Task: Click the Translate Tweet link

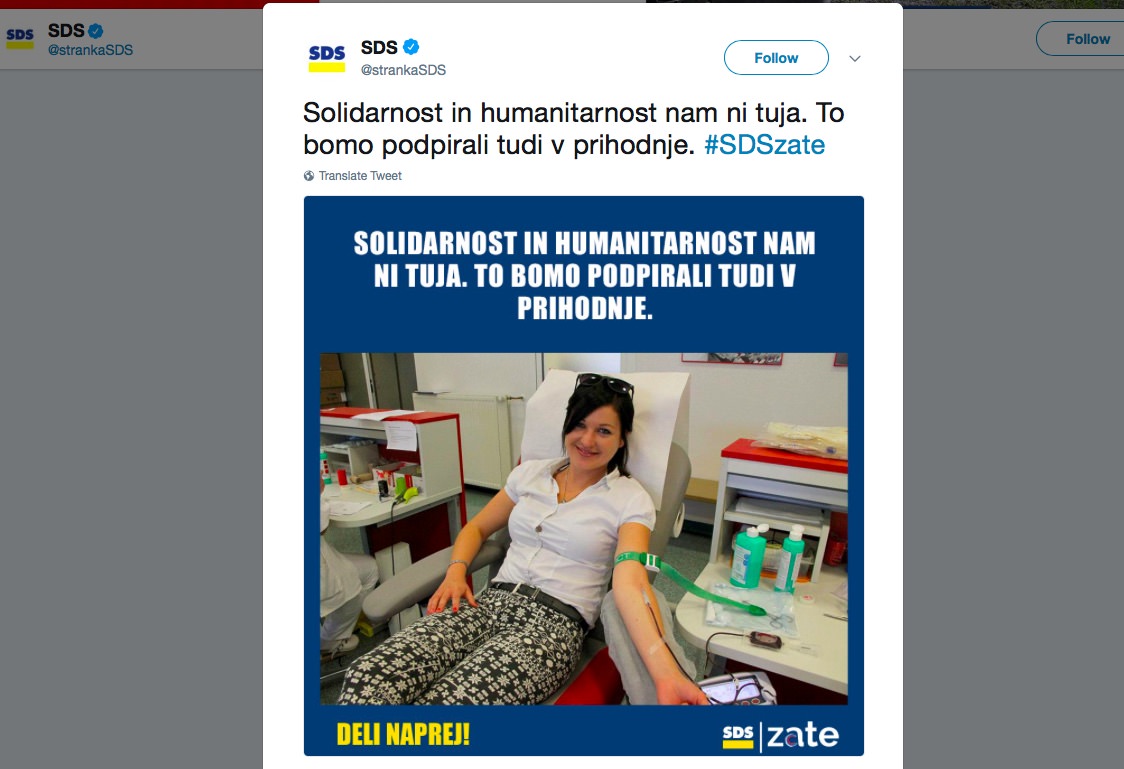Action: coord(360,176)
